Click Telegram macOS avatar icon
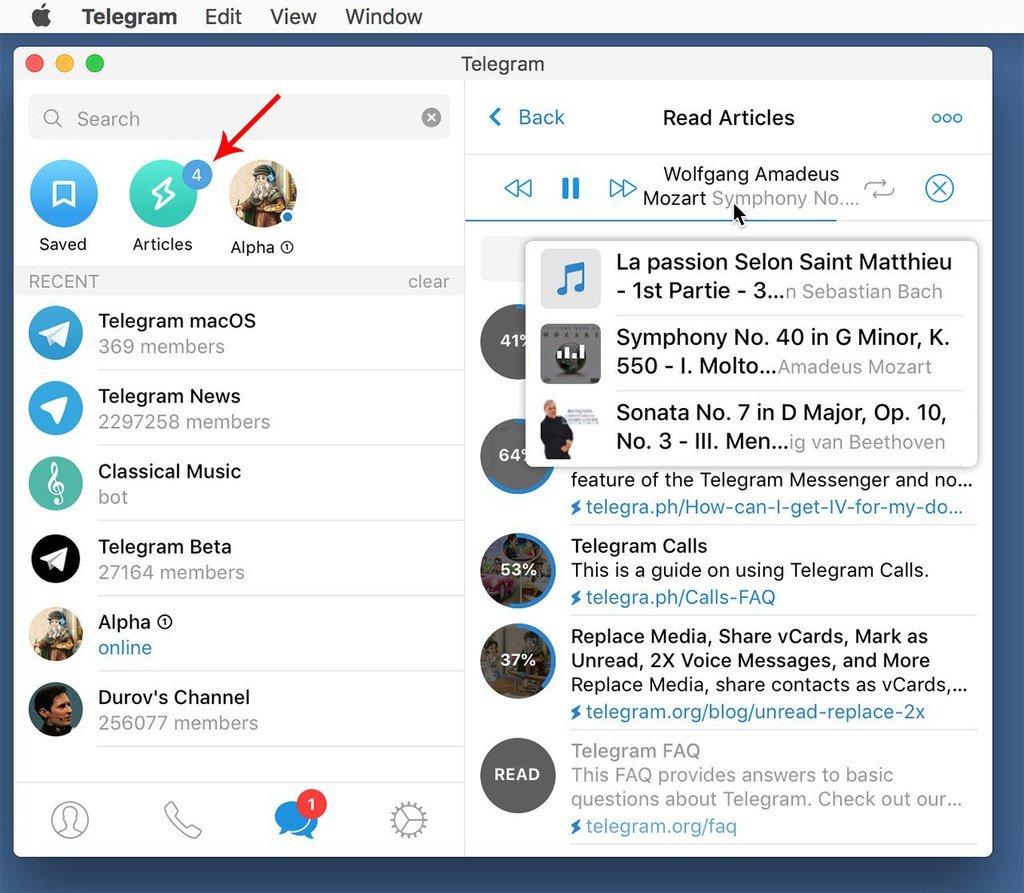Viewport: 1024px width, 893px height. [x=56, y=333]
